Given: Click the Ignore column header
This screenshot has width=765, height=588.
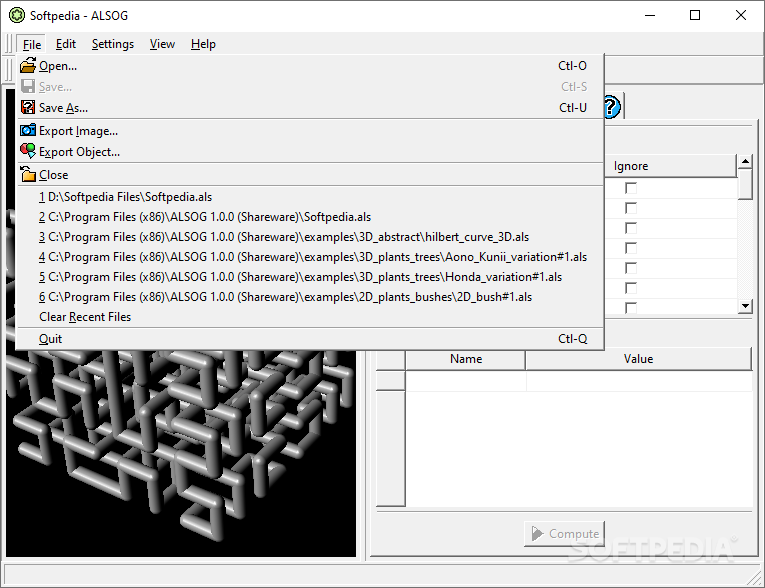Looking at the screenshot, I should [670, 166].
